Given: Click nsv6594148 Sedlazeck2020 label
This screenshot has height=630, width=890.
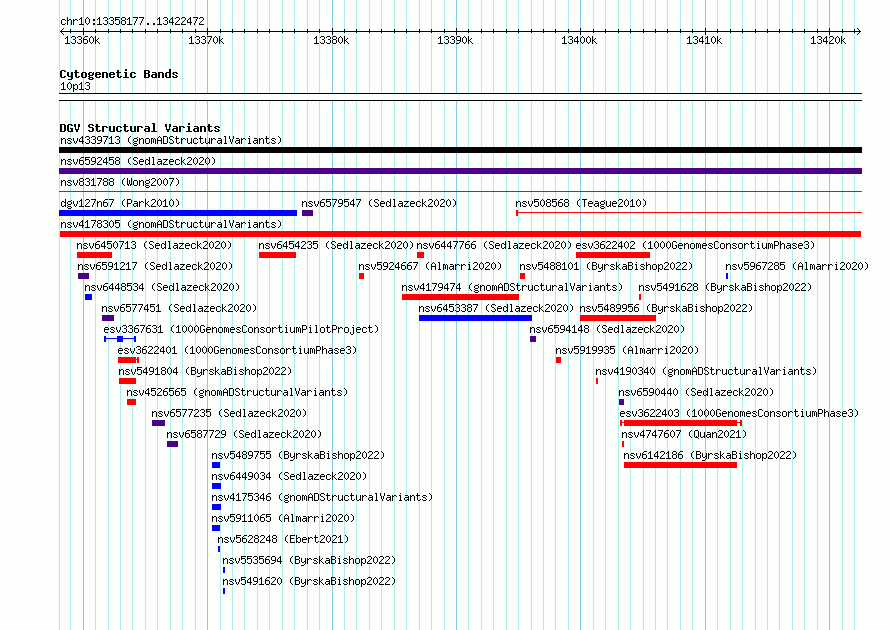Looking at the screenshot, I should pyautogui.click(x=607, y=329).
